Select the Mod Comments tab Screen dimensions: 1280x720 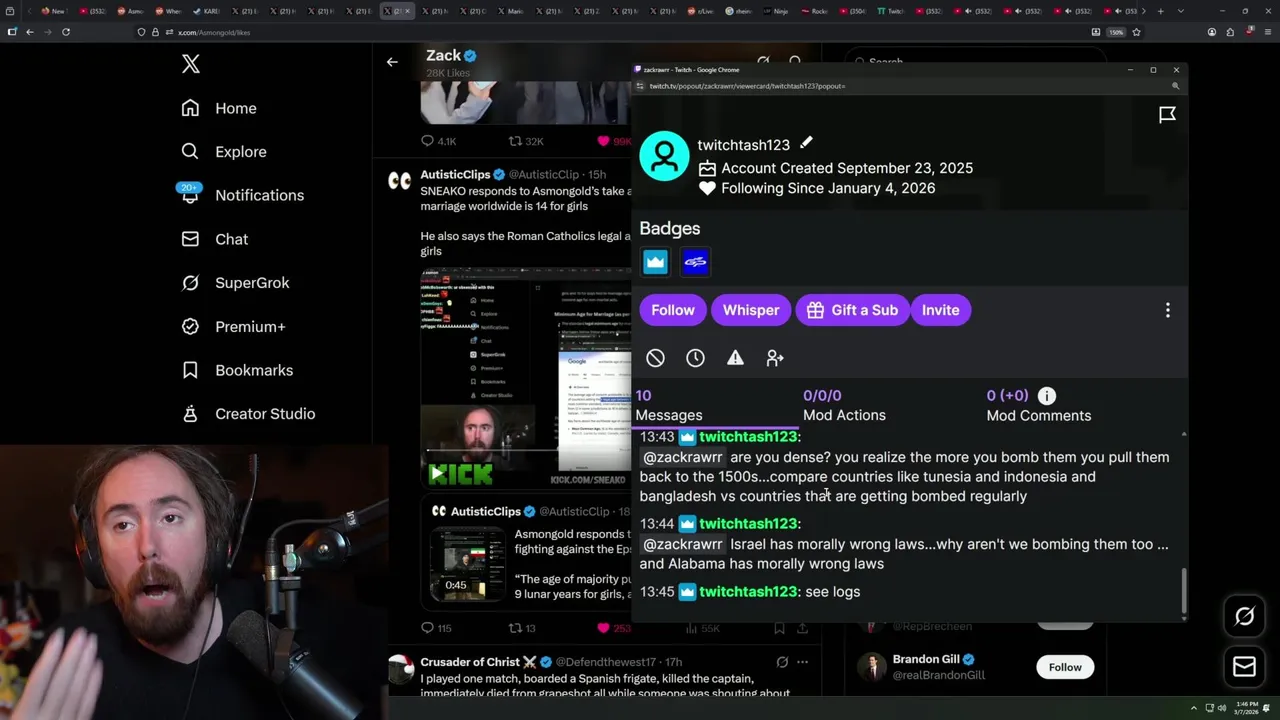[1038, 405]
